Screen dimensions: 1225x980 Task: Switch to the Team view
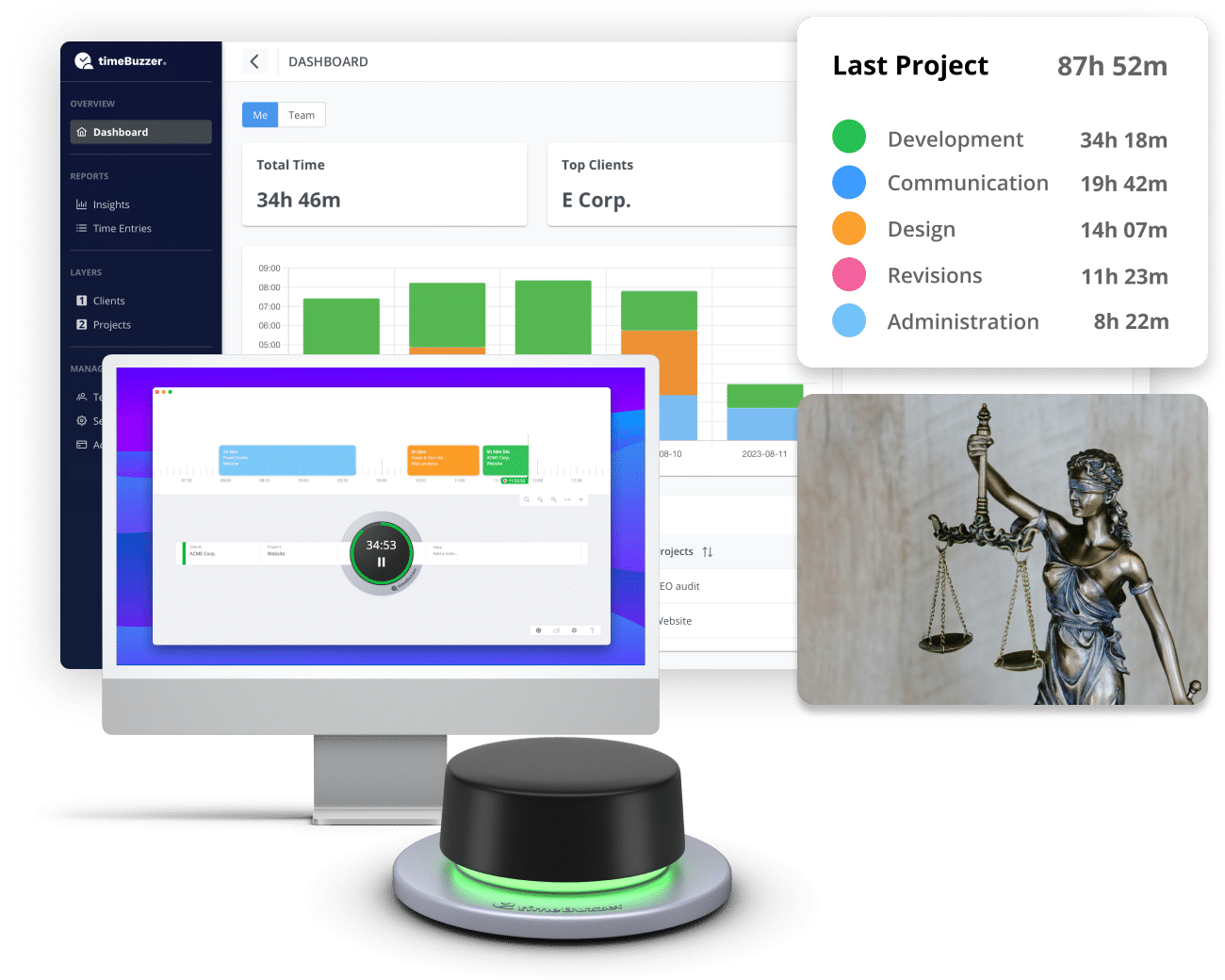[x=302, y=114]
